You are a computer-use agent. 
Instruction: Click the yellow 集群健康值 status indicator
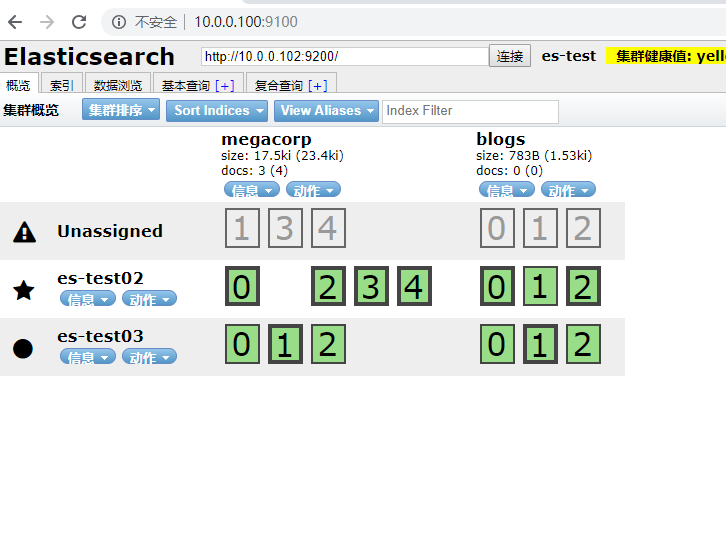(x=666, y=56)
